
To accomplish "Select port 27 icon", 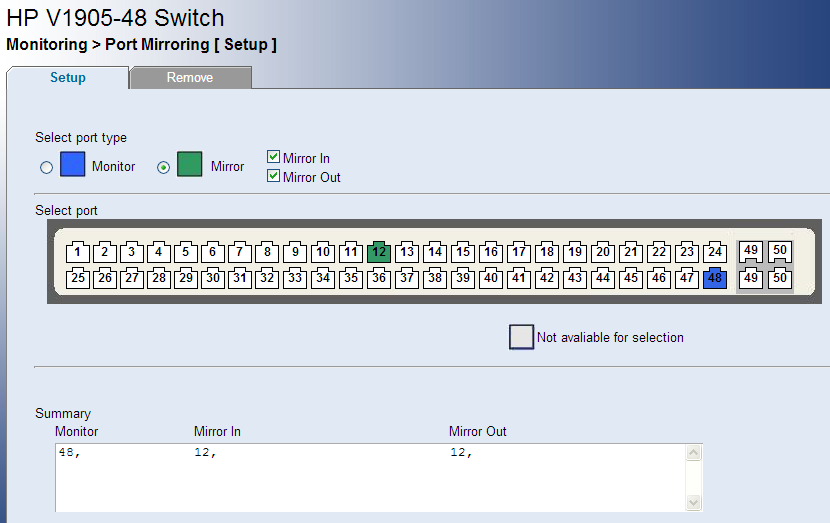I will [x=132, y=278].
